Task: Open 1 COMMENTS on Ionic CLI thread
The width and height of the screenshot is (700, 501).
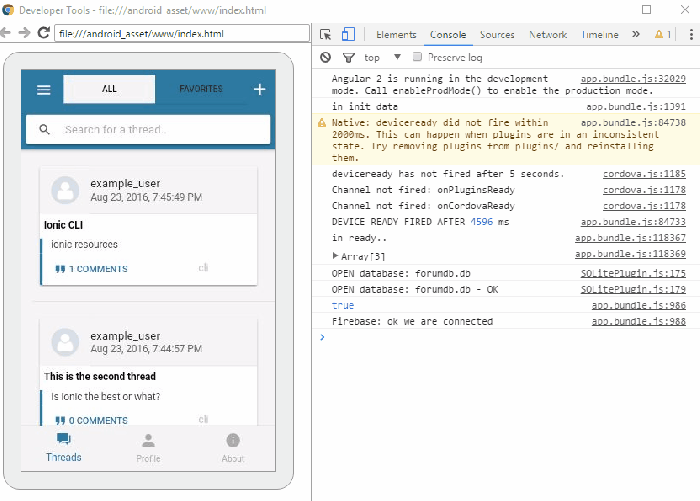Action: 92,269
